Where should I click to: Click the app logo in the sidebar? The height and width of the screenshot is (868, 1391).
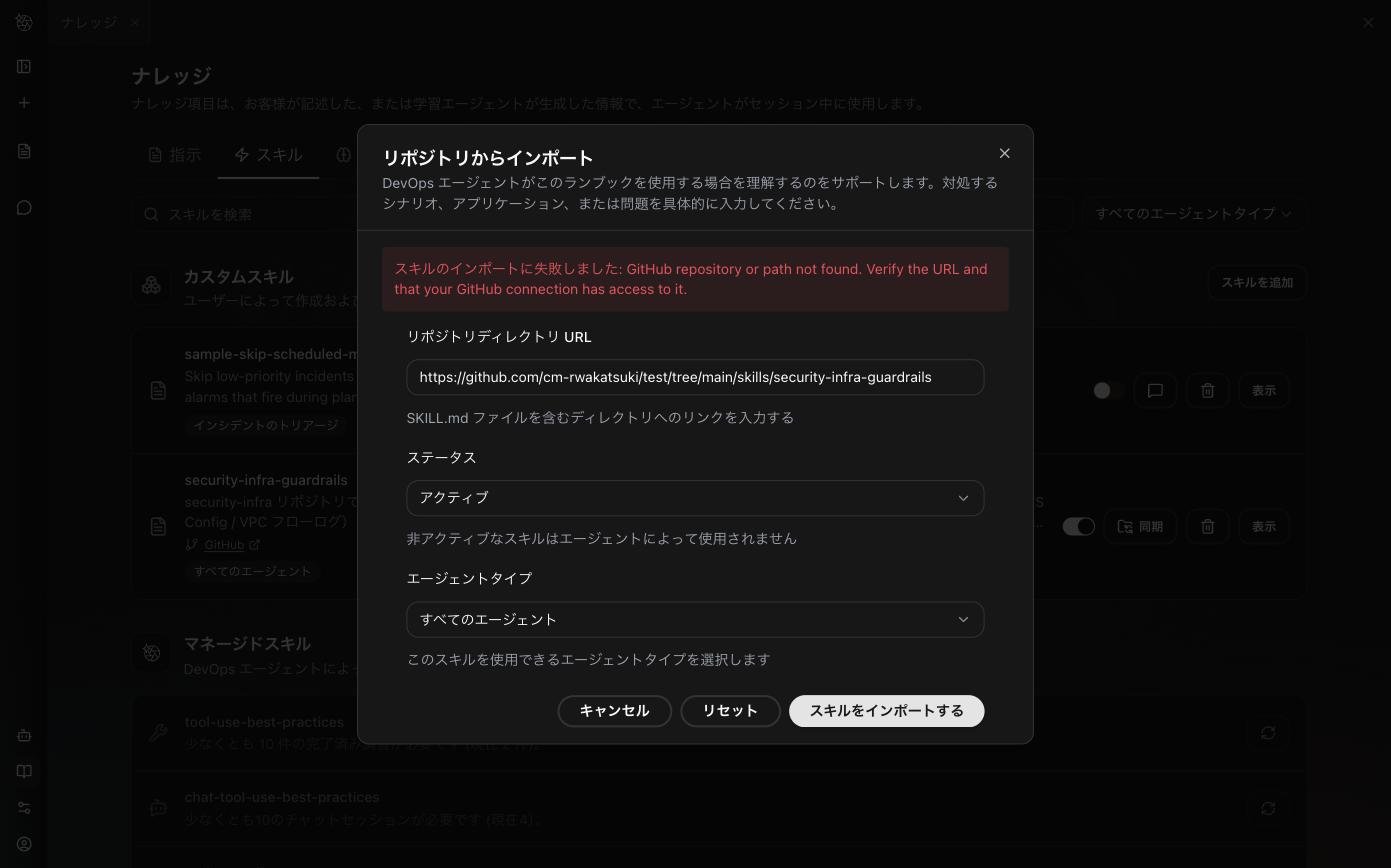pyautogui.click(x=24, y=22)
